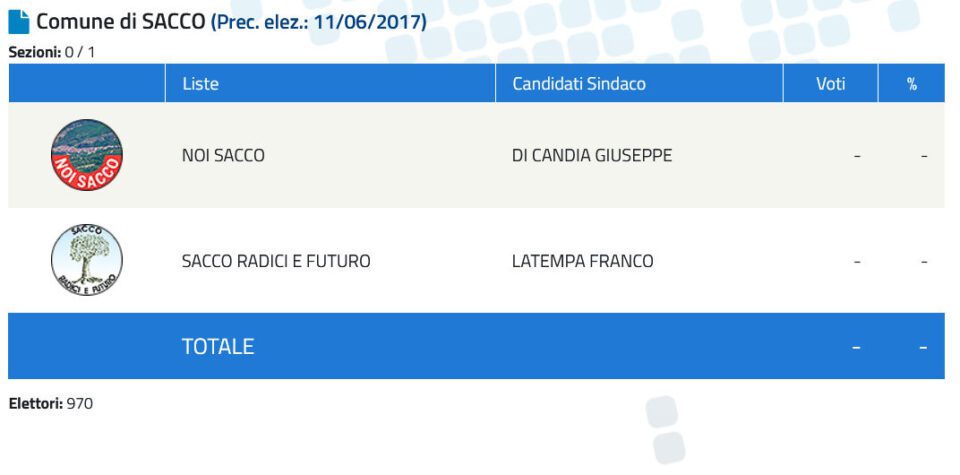
Task: Click the NOI SACCO round logo
Action: (87, 155)
